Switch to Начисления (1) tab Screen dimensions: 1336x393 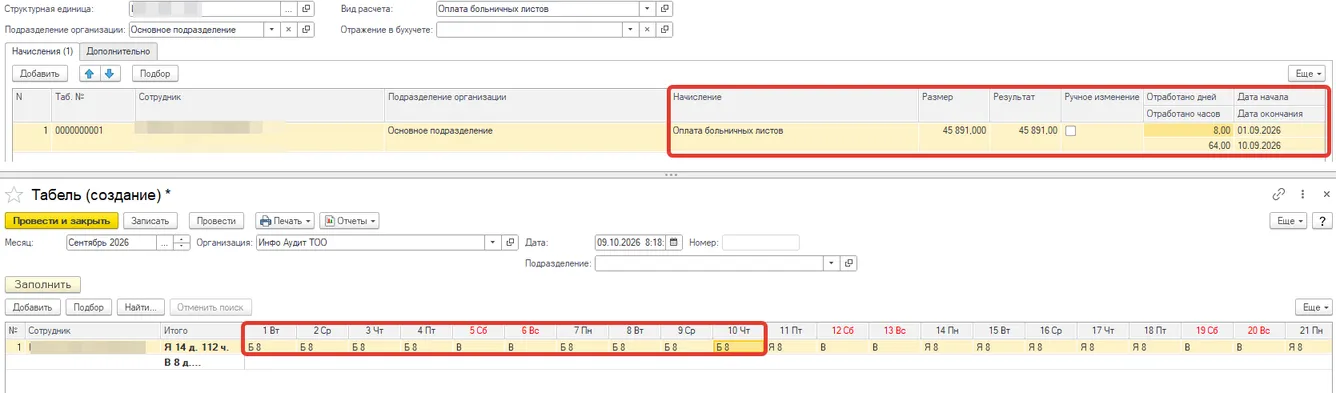point(41,51)
